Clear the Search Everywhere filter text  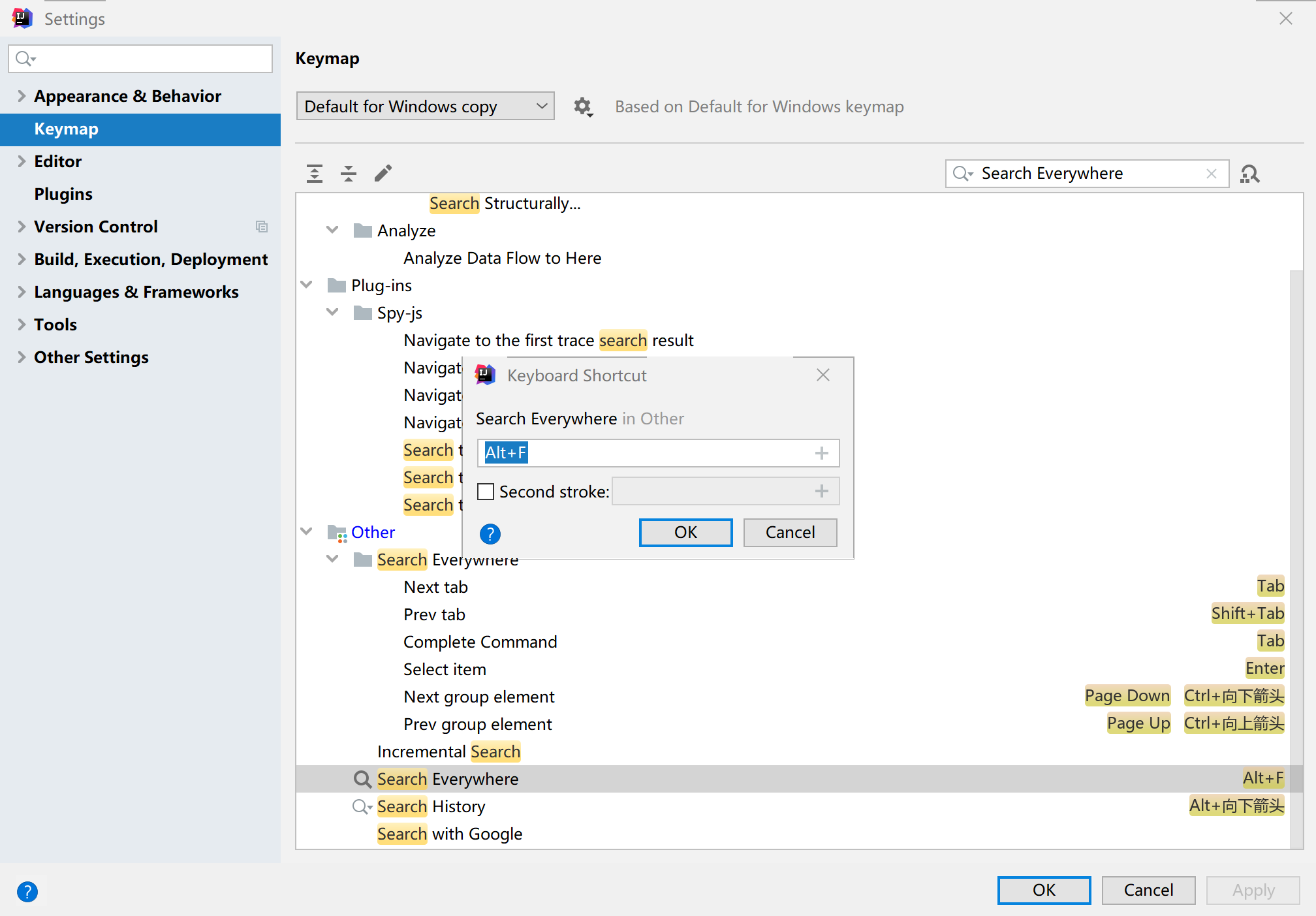tap(1212, 174)
